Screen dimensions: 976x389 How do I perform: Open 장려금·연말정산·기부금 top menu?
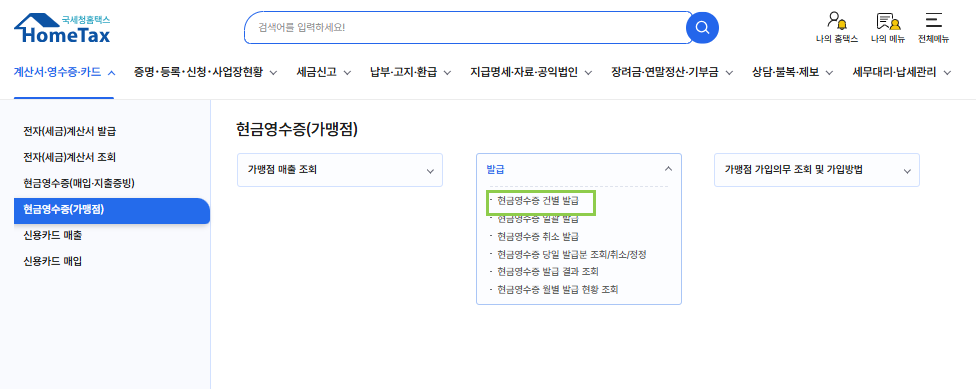672,72
